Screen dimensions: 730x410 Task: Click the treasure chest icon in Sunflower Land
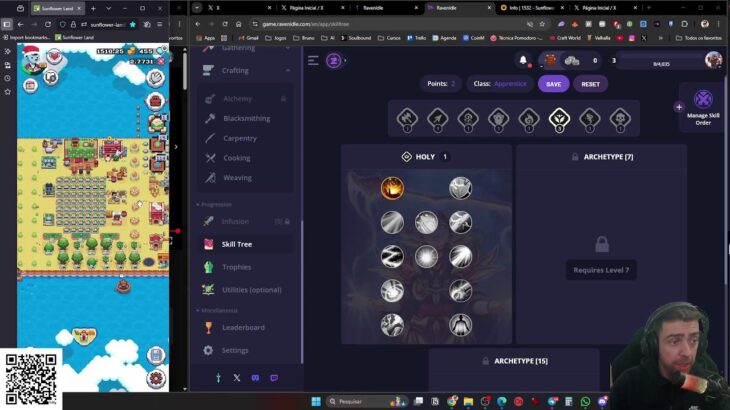pos(155,101)
